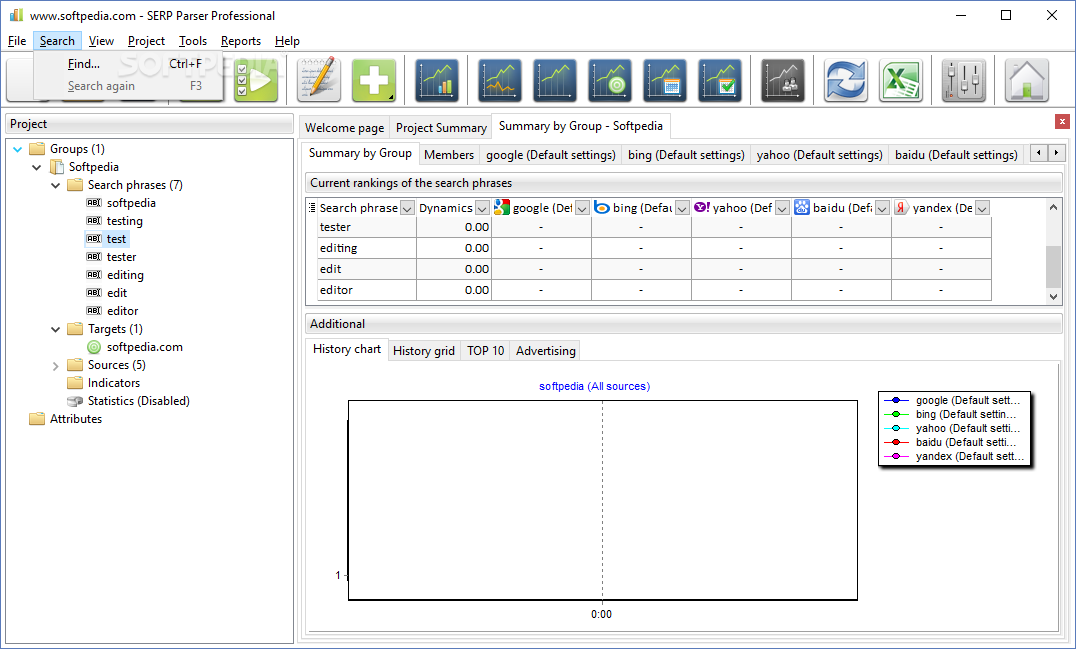Click the table options icon left of Search phrase
This screenshot has height=649, width=1076.
pos(312,207)
